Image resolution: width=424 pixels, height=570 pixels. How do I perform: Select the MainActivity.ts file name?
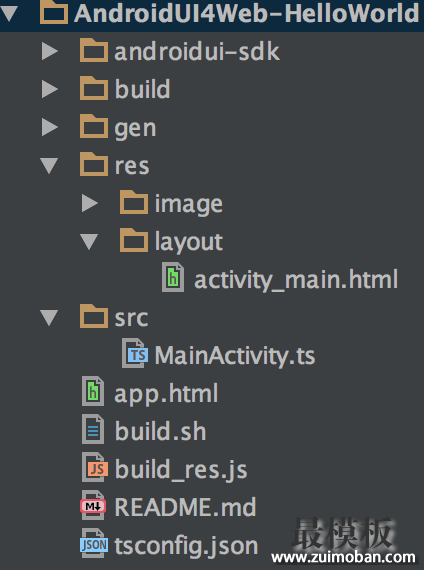(235, 355)
